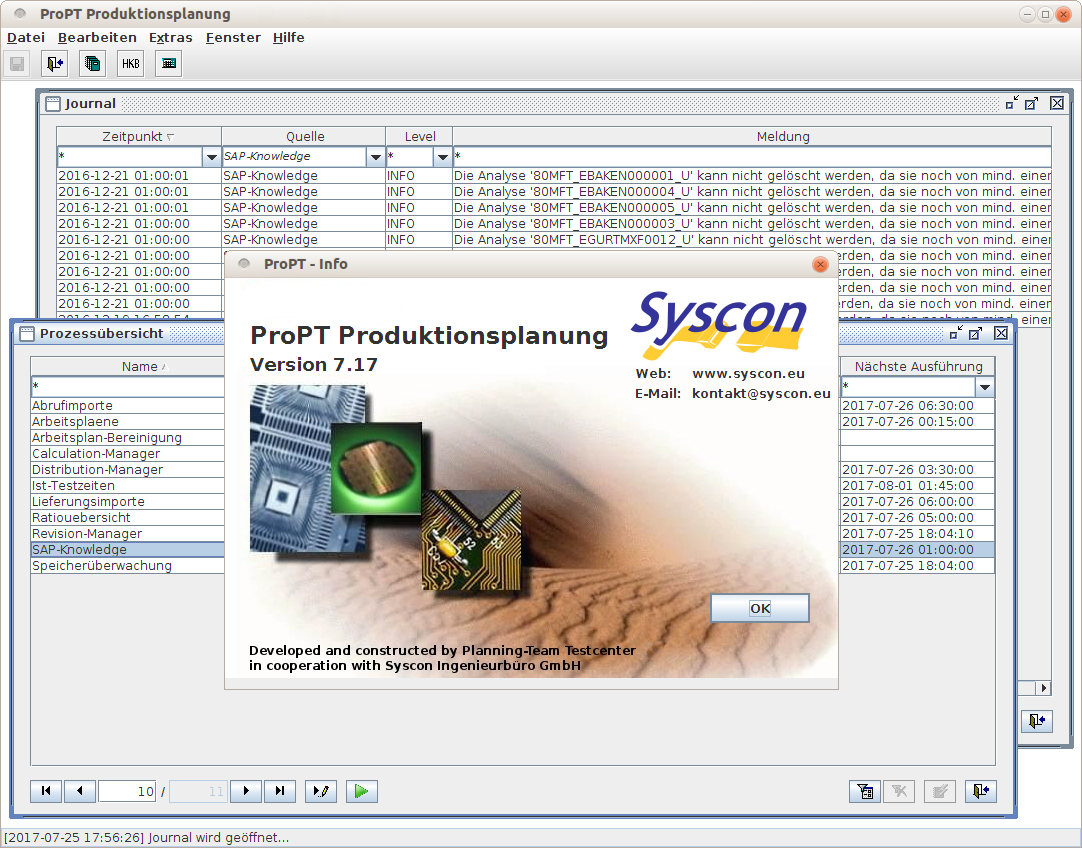Sort Journal by Level column header

tap(420, 136)
